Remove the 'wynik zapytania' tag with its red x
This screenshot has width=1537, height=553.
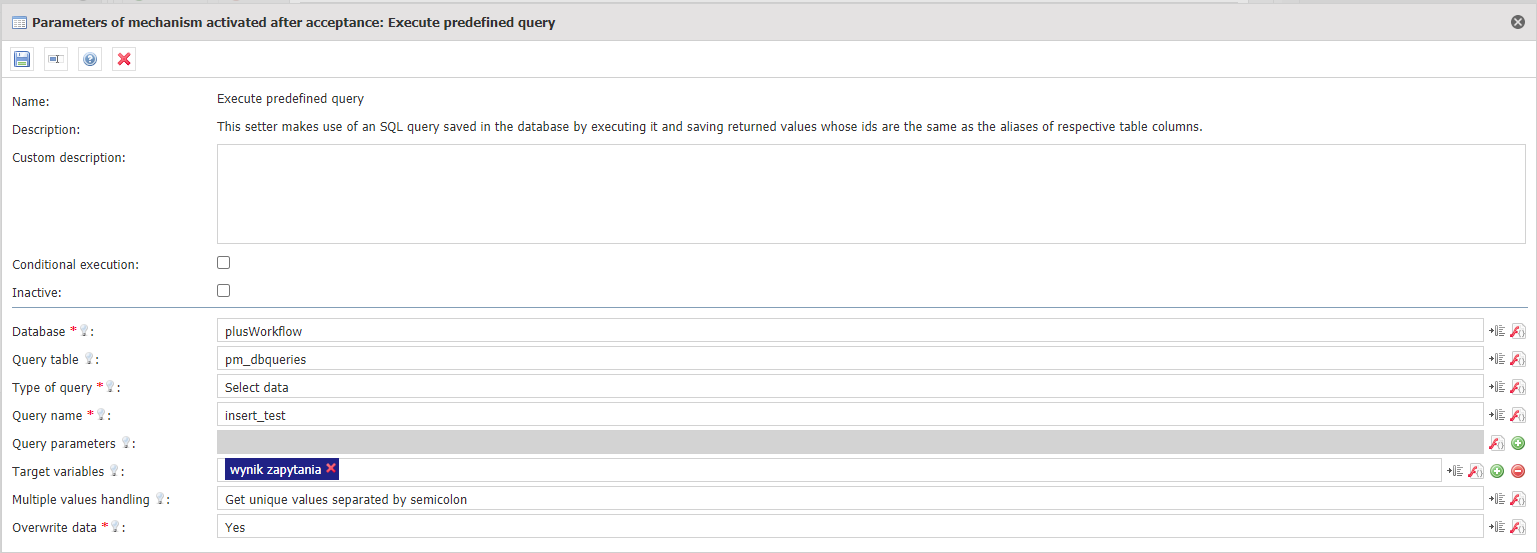331,469
